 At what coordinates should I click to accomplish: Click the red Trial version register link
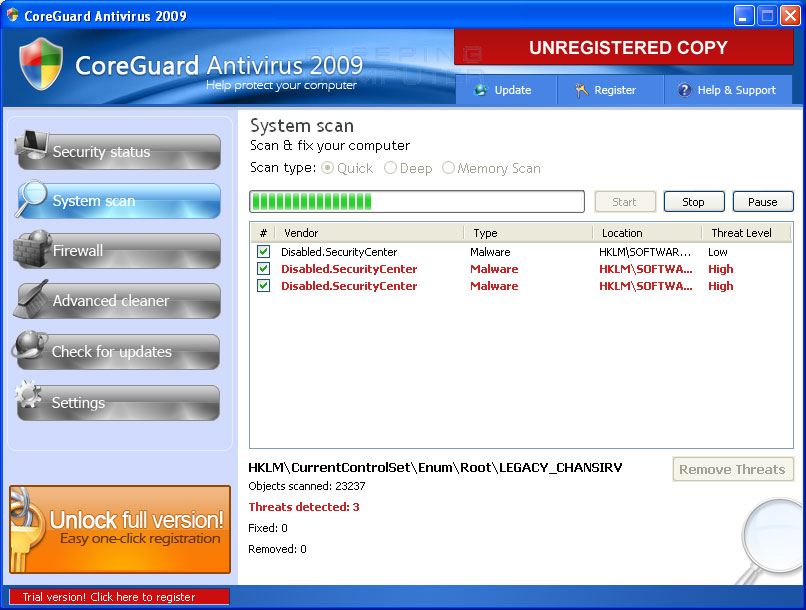[119, 597]
